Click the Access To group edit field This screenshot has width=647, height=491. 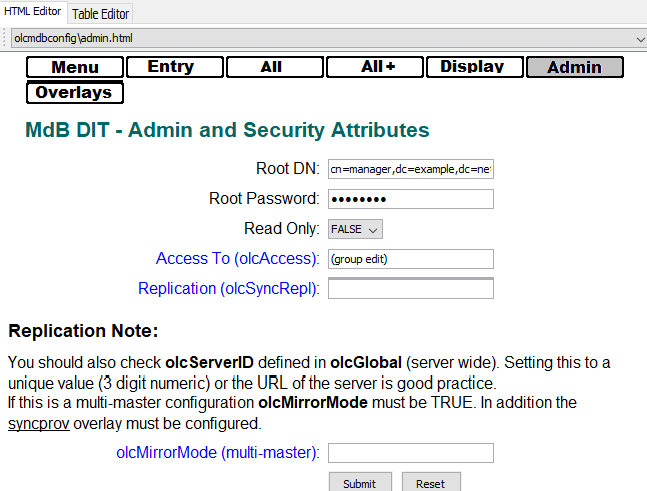click(x=411, y=259)
